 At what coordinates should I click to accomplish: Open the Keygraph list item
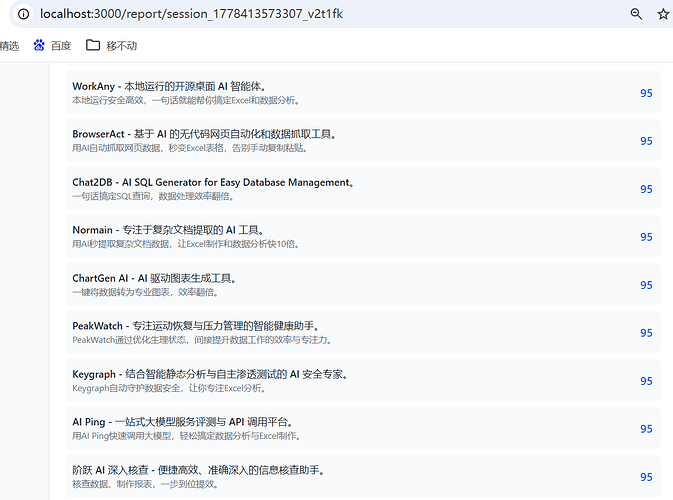(x=363, y=381)
